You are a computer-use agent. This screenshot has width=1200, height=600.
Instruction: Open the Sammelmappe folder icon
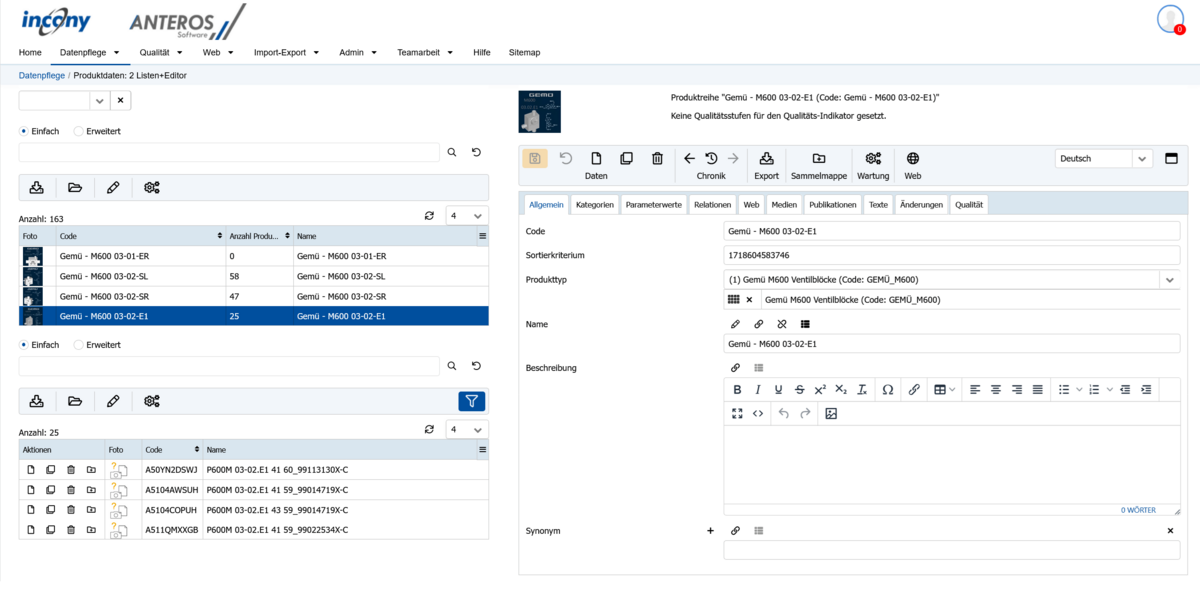(818, 159)
